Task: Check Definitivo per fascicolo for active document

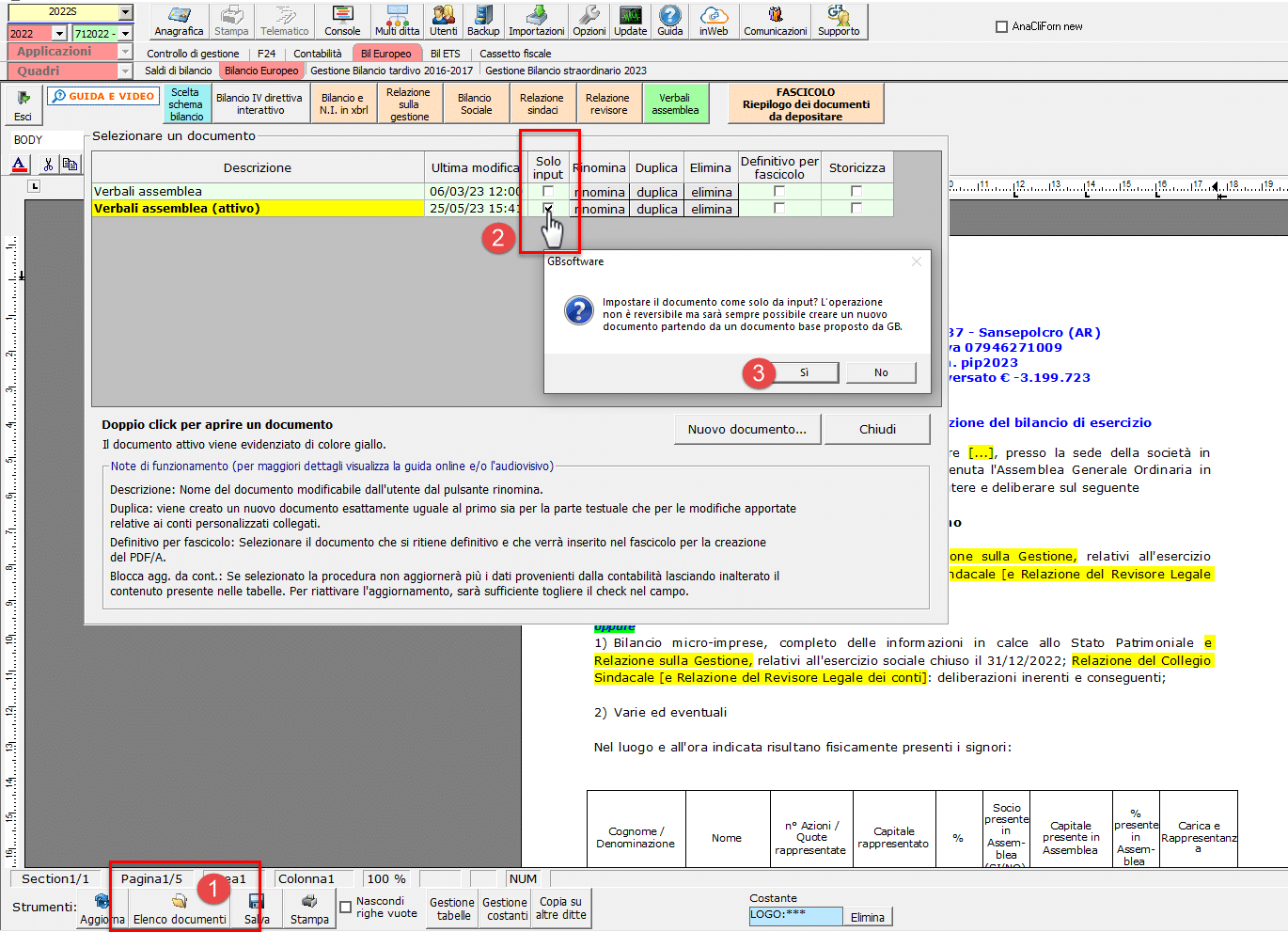Action: coord(778,208)
